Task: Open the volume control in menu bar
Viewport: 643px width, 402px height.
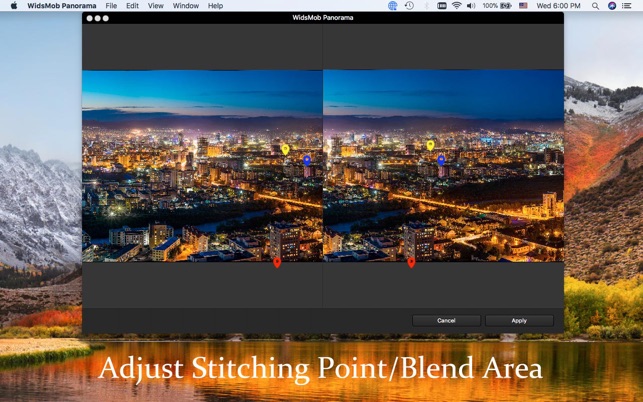Action: (x=471, y=6)
